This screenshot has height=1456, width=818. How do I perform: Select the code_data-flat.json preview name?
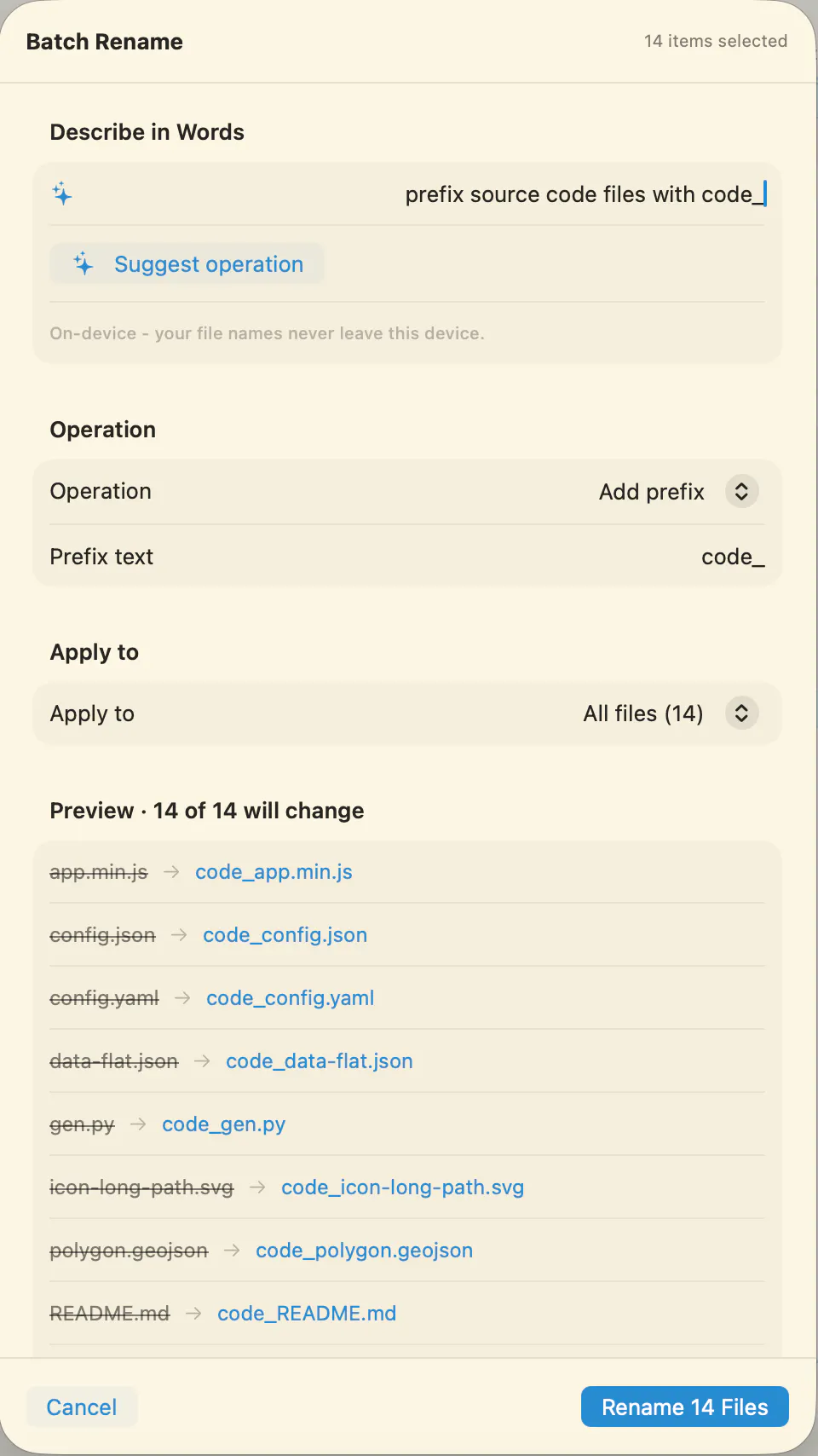point(319,1061)
